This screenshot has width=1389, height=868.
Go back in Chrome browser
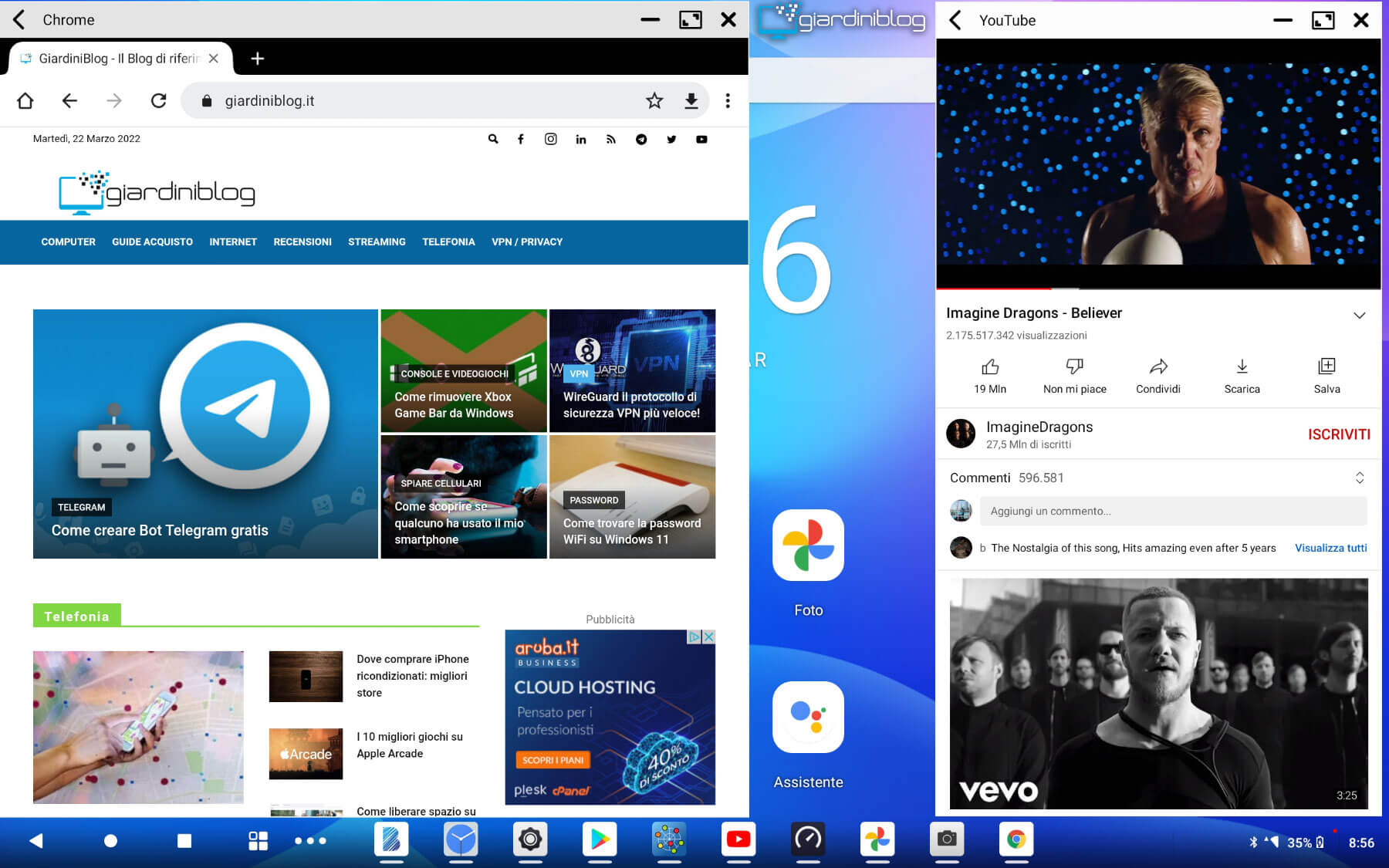(x=69, y=101)
